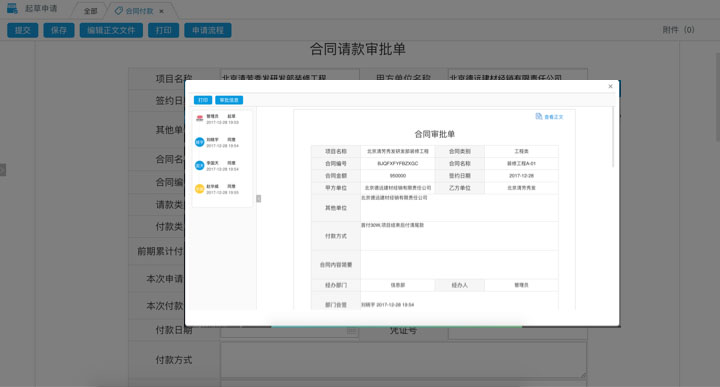Open the 查看正文 link with document icon
The height and width of the screenshot is (387, 720).
pos(549,117)
